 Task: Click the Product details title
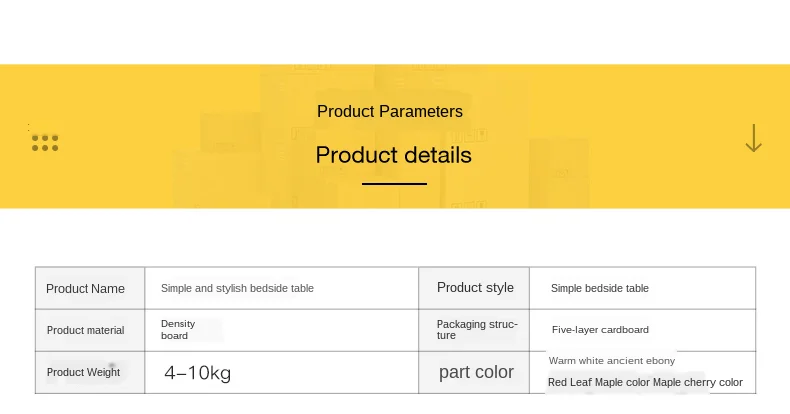pyautogui.click(x=393, y=155)
